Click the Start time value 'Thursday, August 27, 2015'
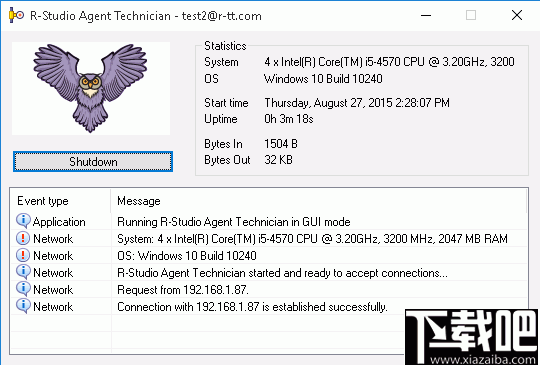Screen dimensions: 540x365 pos(357,103)
